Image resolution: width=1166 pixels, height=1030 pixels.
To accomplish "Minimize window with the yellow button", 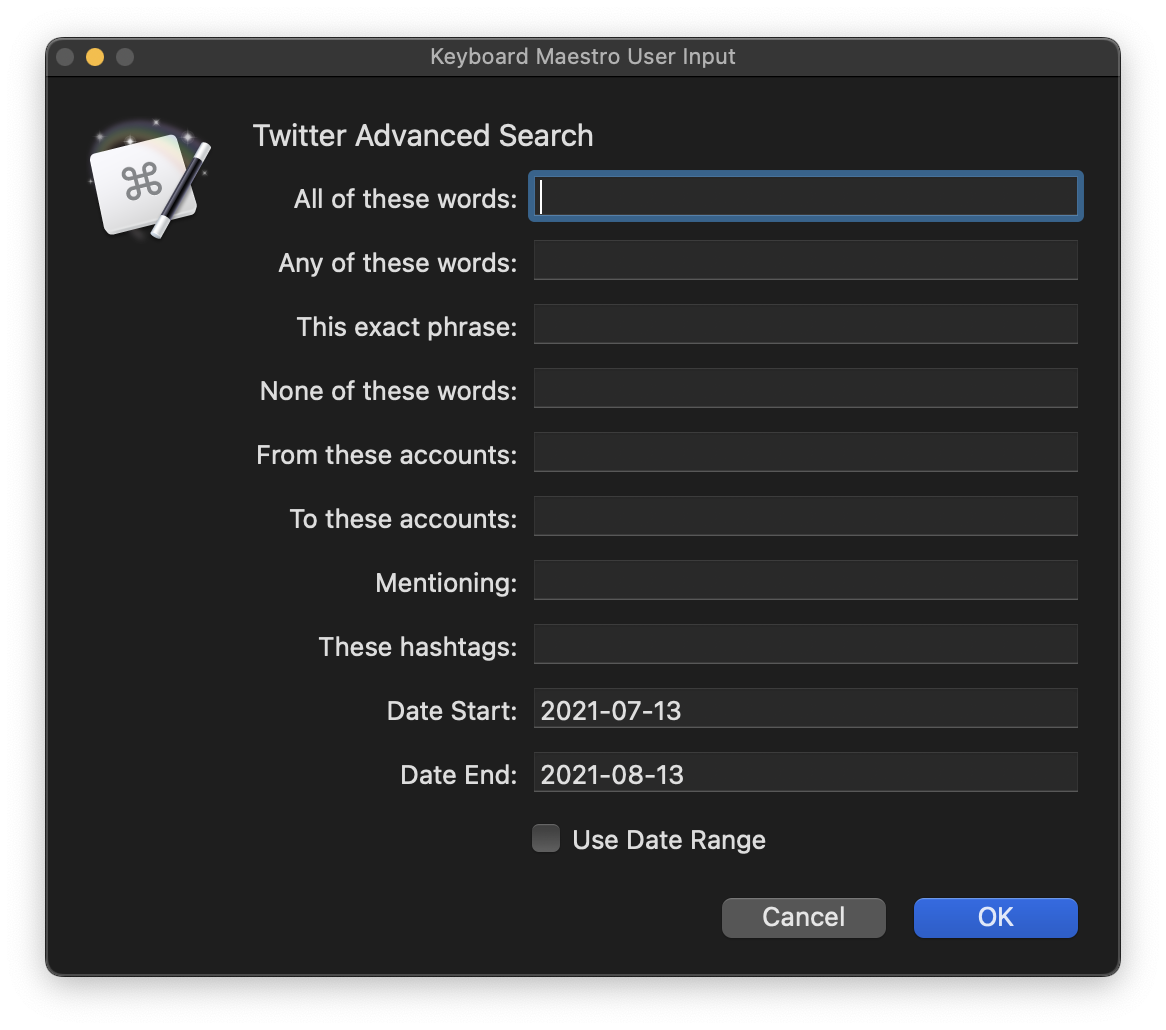I will (95, 57).
